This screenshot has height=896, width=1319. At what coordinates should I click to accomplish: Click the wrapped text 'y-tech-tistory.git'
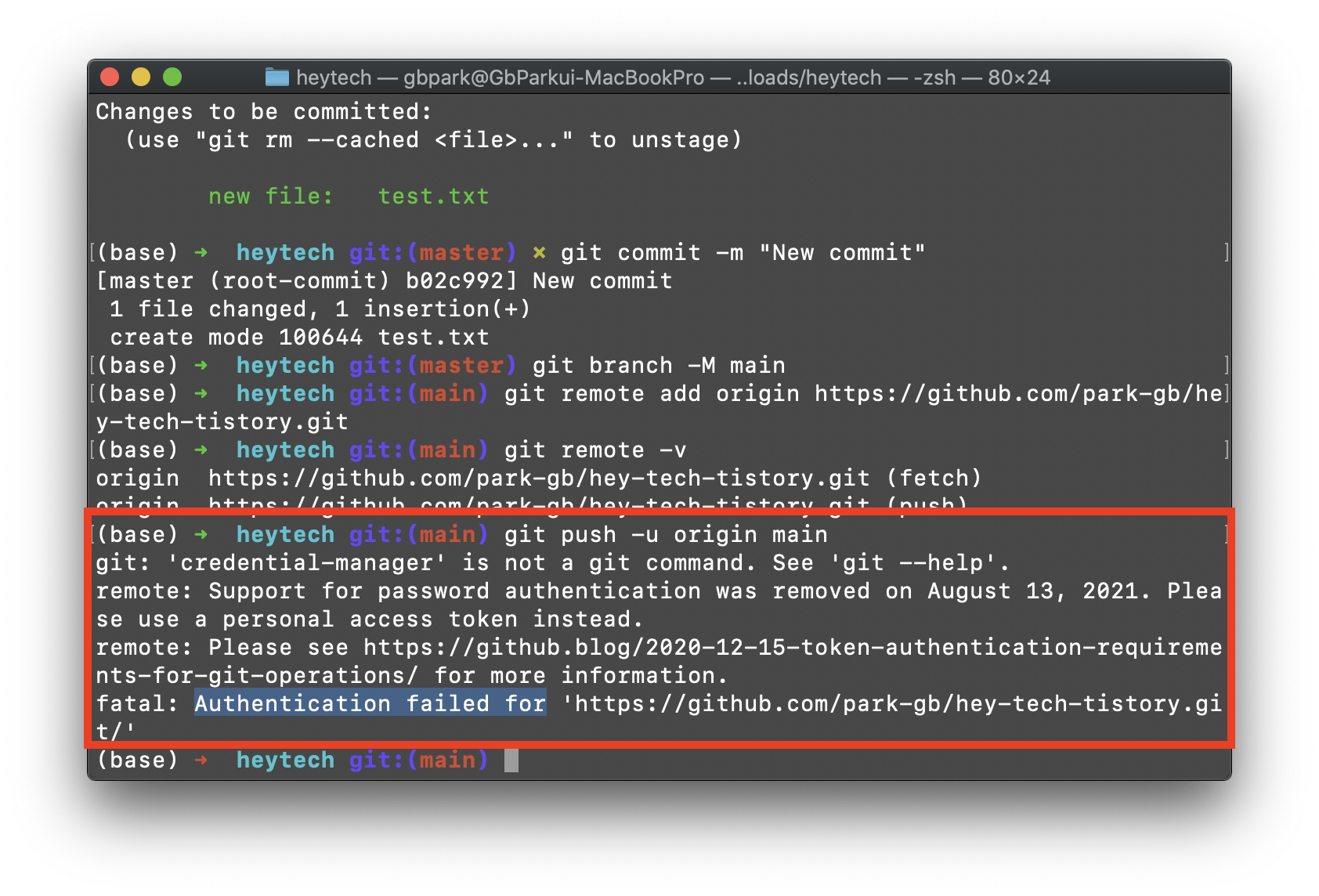[x=222, y=422]
